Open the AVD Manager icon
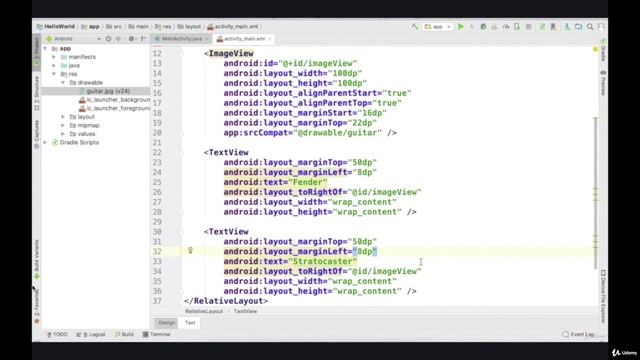This screenshot has height=360, width=640. point(553,27)
